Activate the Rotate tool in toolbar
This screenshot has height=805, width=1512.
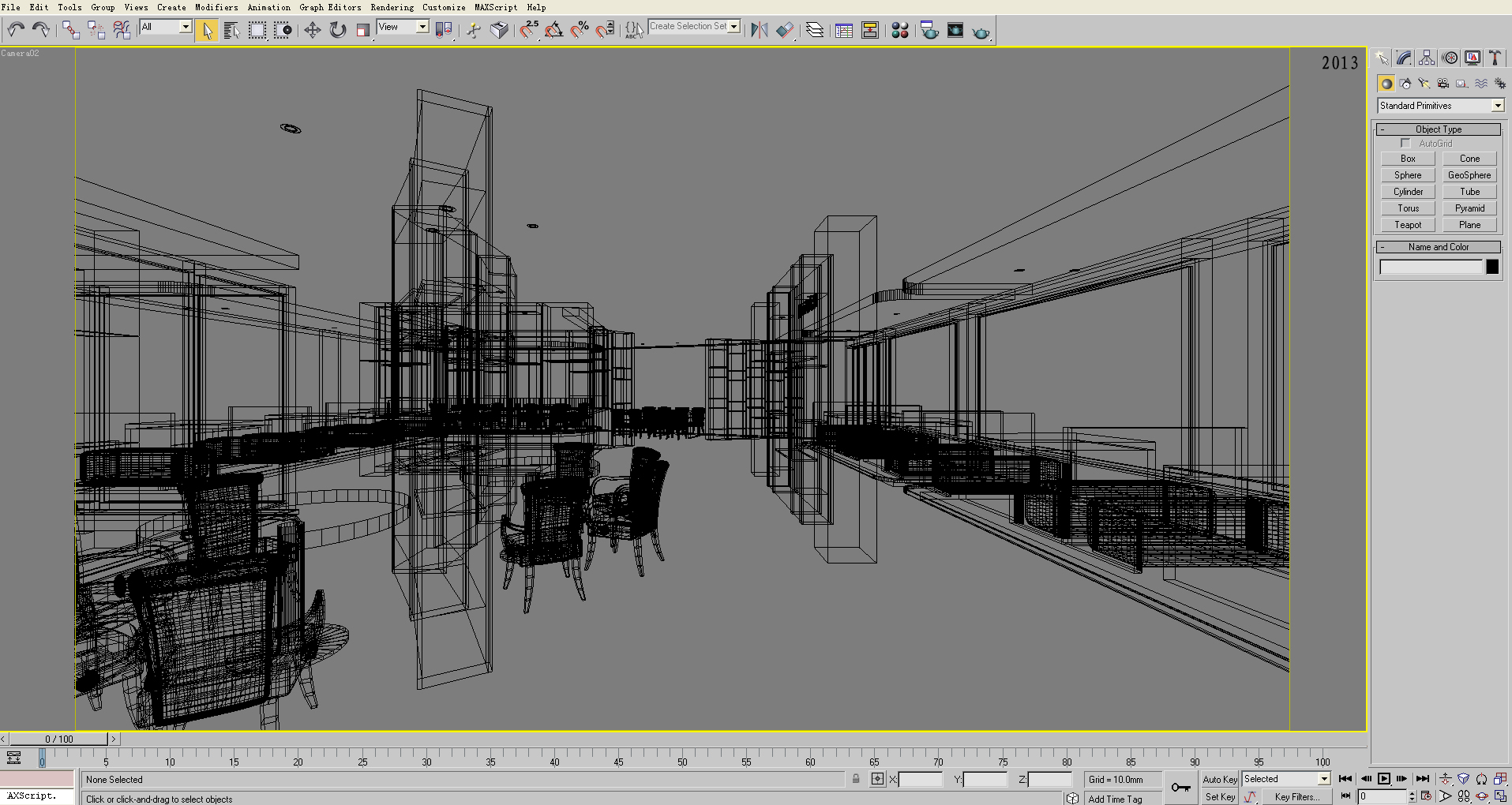point(338,30)
